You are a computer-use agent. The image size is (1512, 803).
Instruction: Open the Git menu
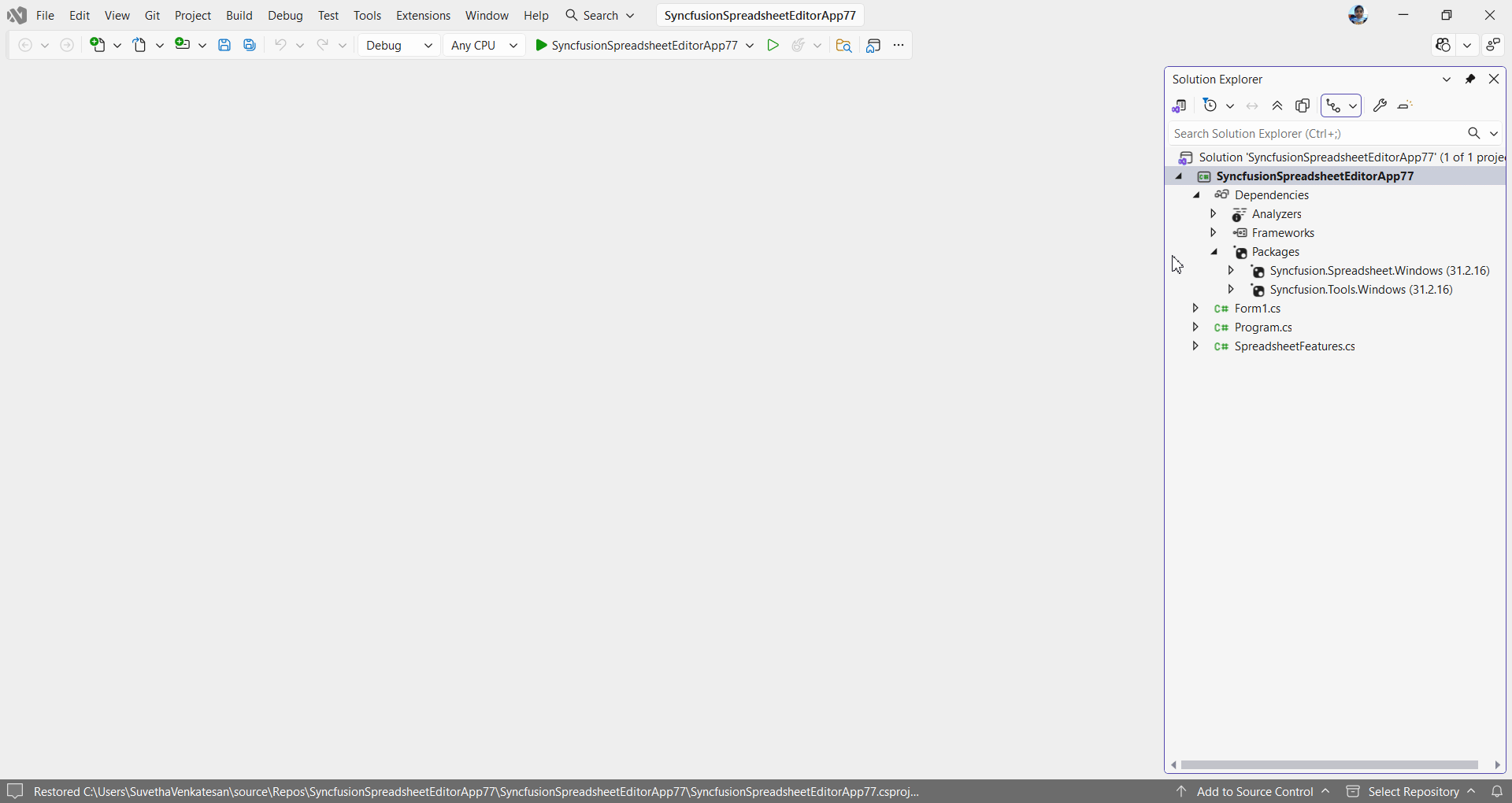(x=153, y=15)
